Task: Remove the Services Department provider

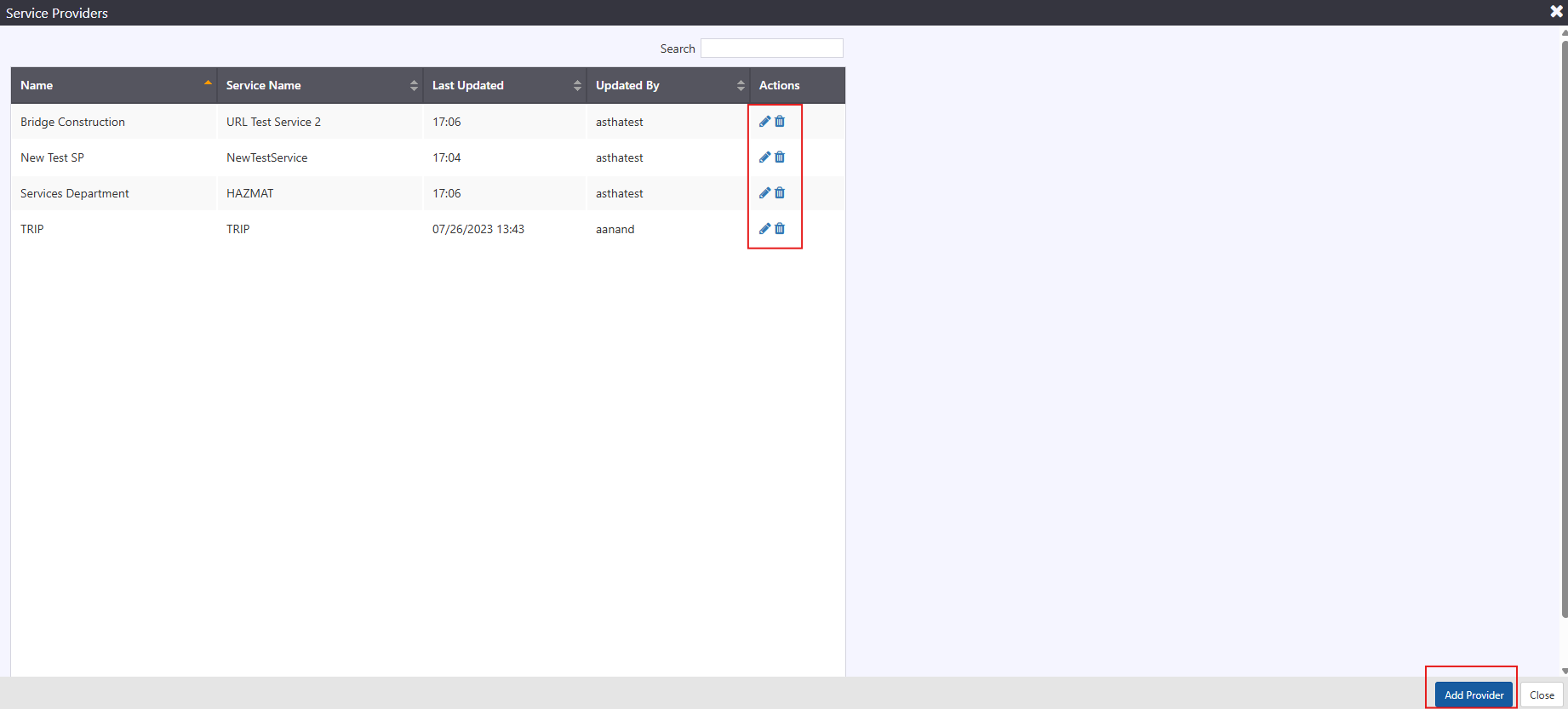Action: (780, 193)
